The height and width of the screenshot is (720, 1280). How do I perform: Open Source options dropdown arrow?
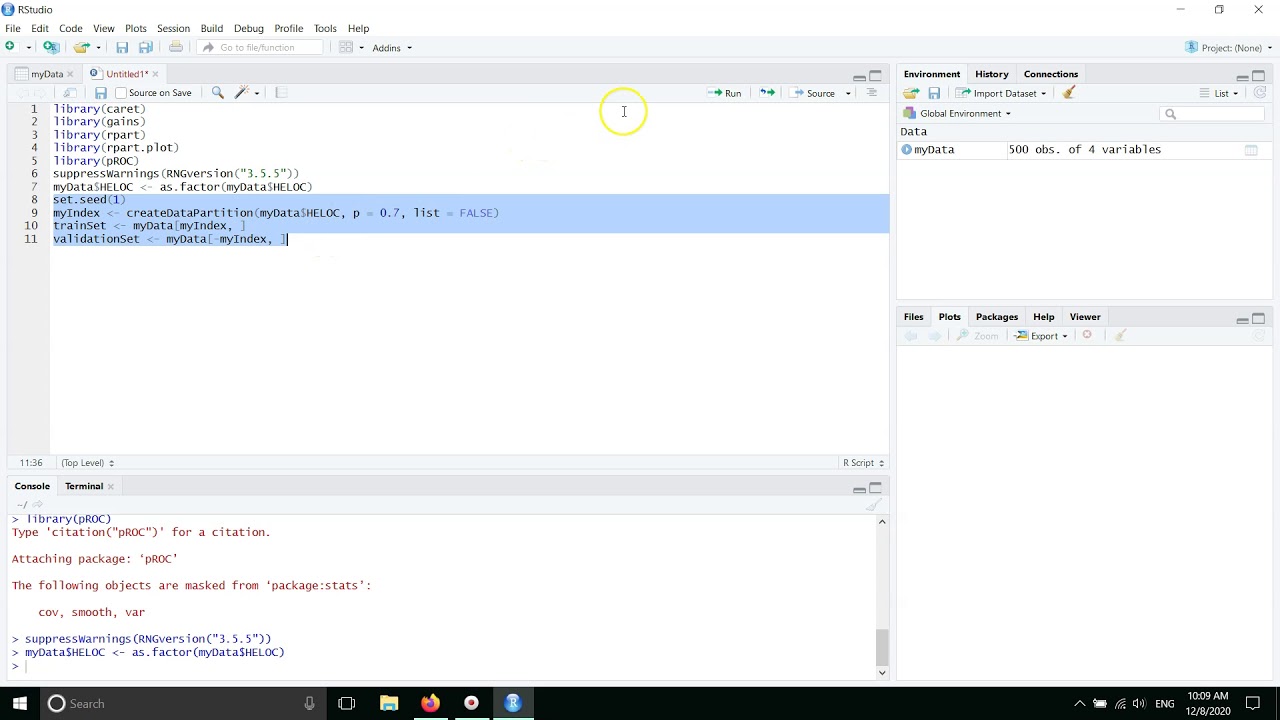pos(848,93)
